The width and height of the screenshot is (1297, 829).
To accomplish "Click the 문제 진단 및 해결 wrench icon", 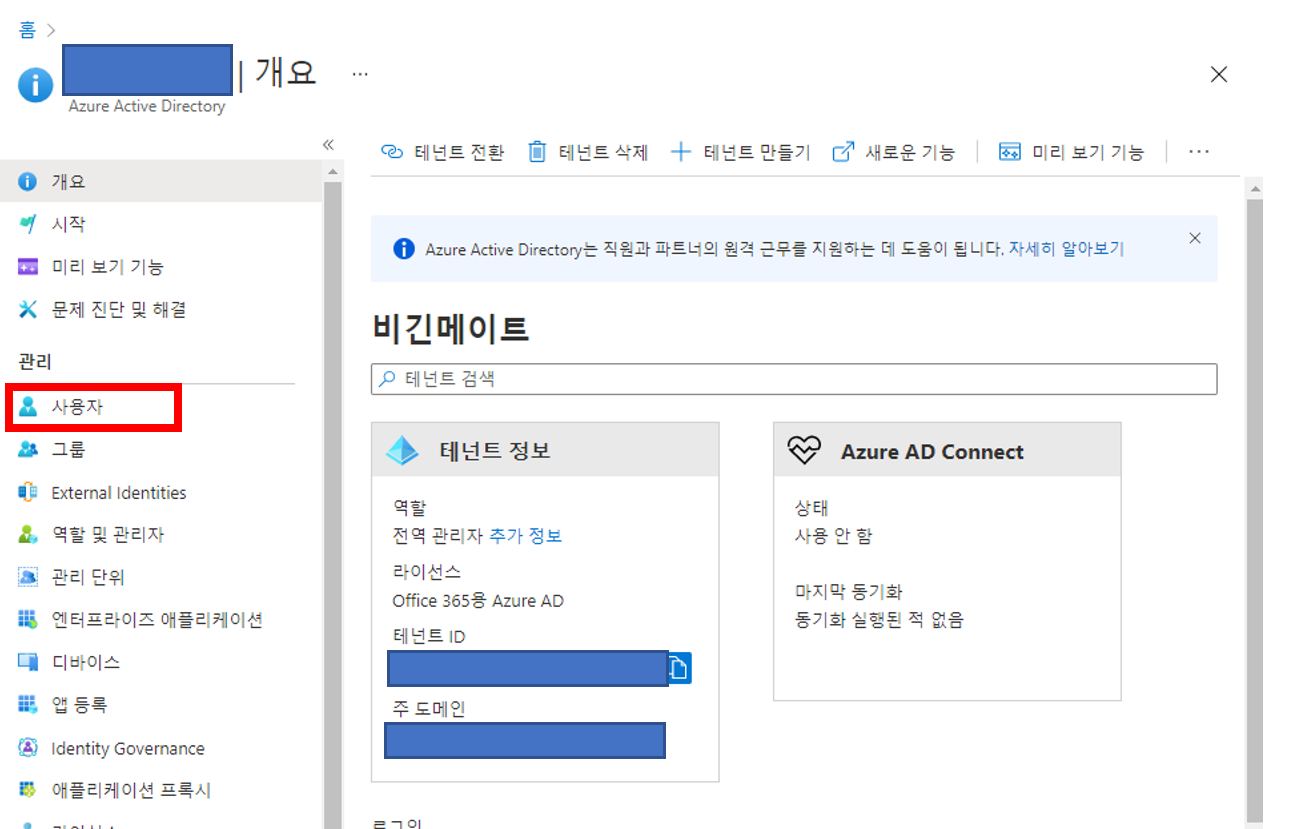I will coord(28,310).
